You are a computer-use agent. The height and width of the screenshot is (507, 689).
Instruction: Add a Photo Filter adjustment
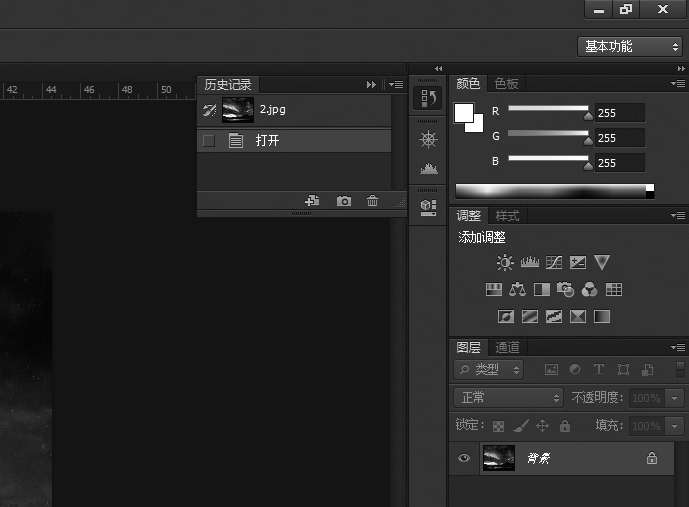[566, 290]
